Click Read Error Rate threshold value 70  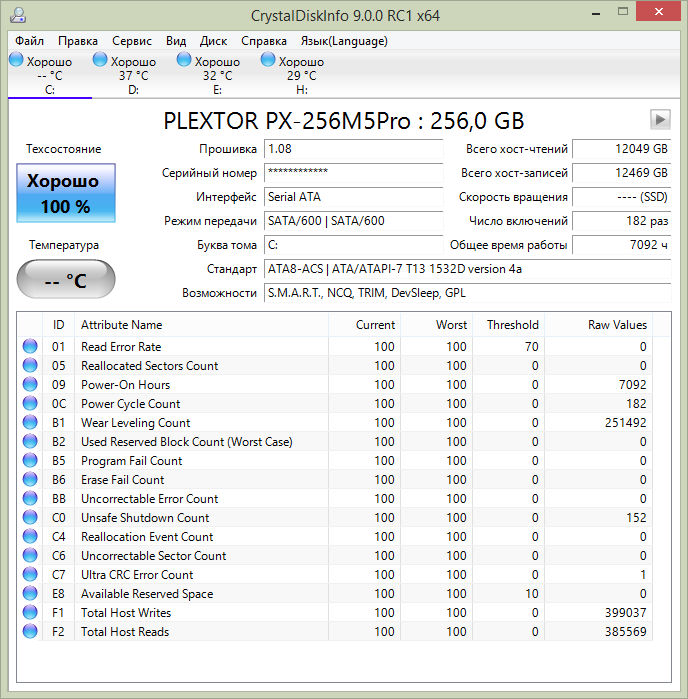pyautogui.click(x=531, y=346)
